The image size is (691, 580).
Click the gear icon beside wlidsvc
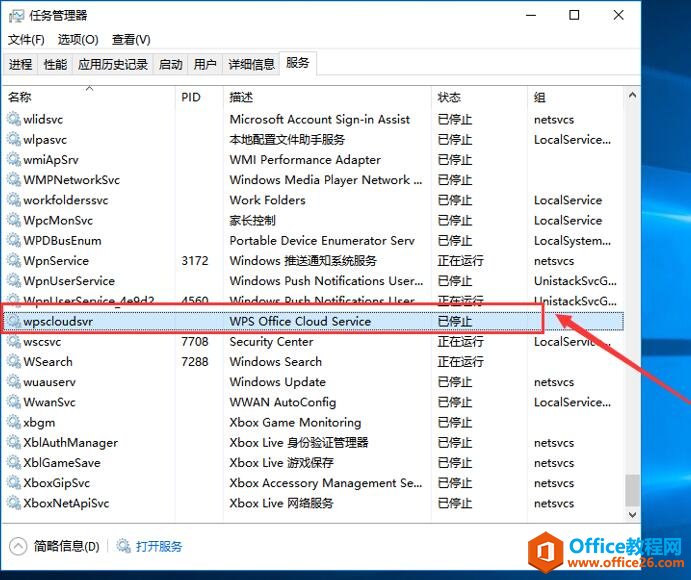click(x=14, y=119)
